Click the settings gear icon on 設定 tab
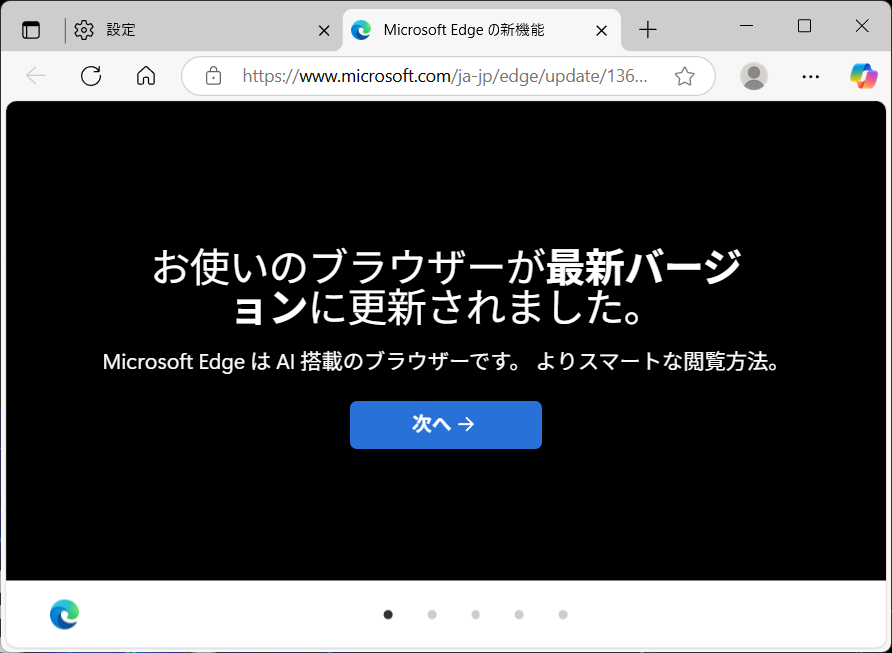Screen dimensions: 892x653 pyautogui.click(x=84, y=30)
